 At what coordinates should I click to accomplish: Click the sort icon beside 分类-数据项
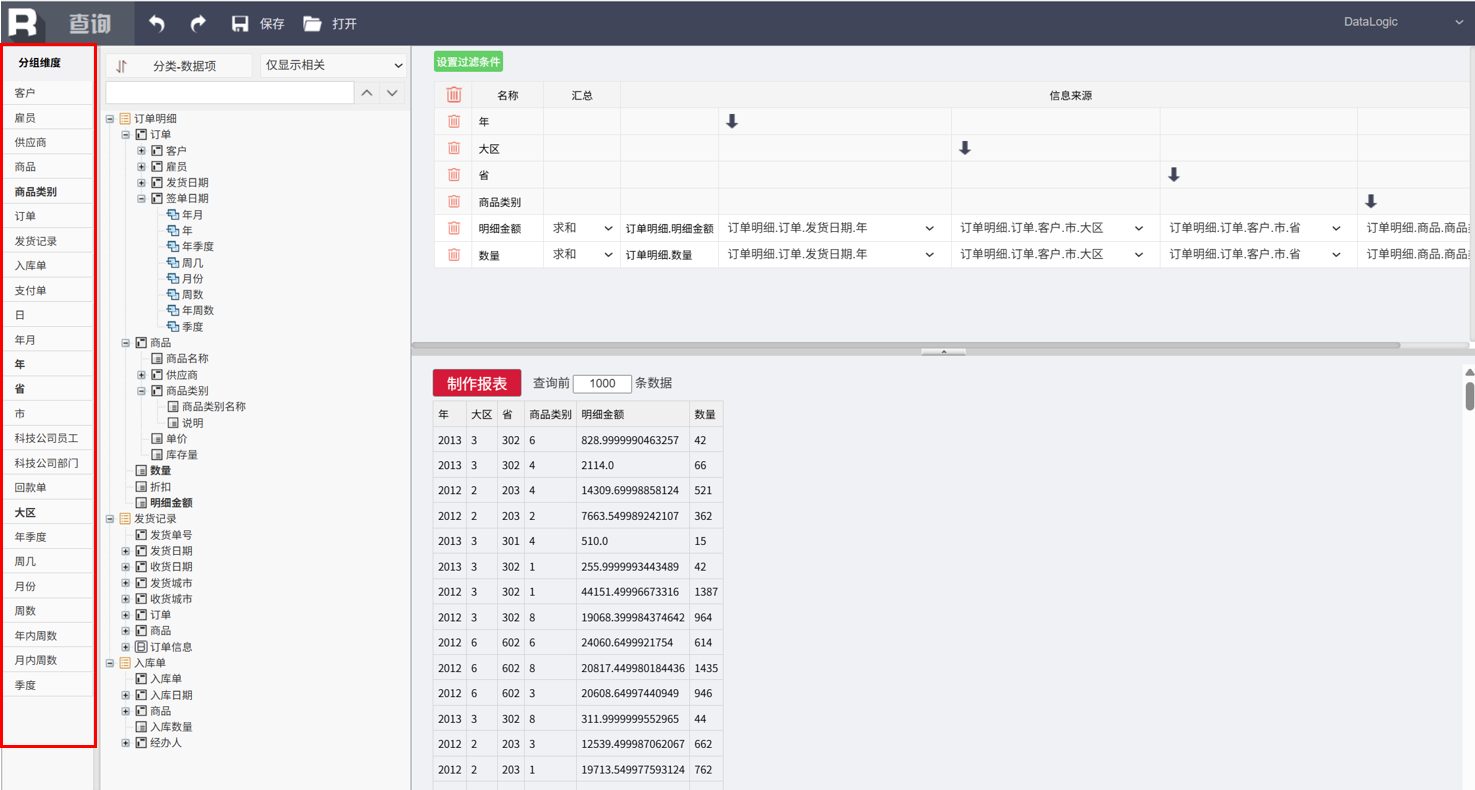122,66
